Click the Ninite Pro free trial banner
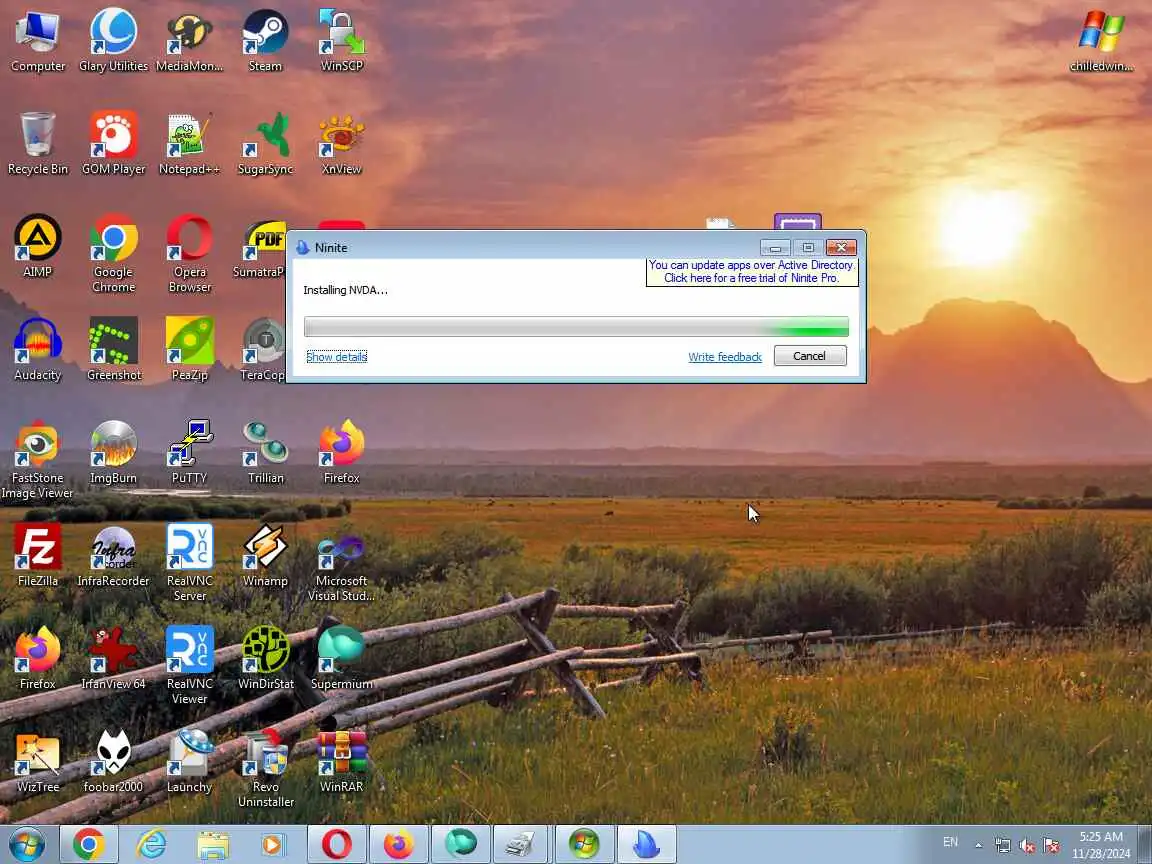This screenshot has height=864, width=1152. coord(751,271)
